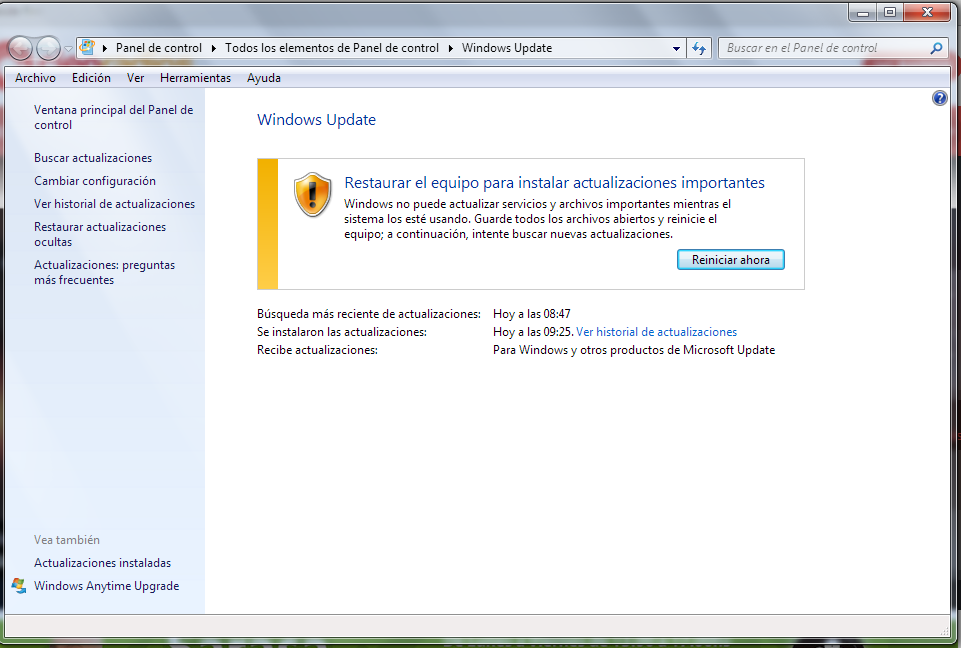The width and height of the screenshot is (962, 648).
Task: Click Restaurar el equipo para instalar actualizaciones heading
Action: tap(555, 183)
